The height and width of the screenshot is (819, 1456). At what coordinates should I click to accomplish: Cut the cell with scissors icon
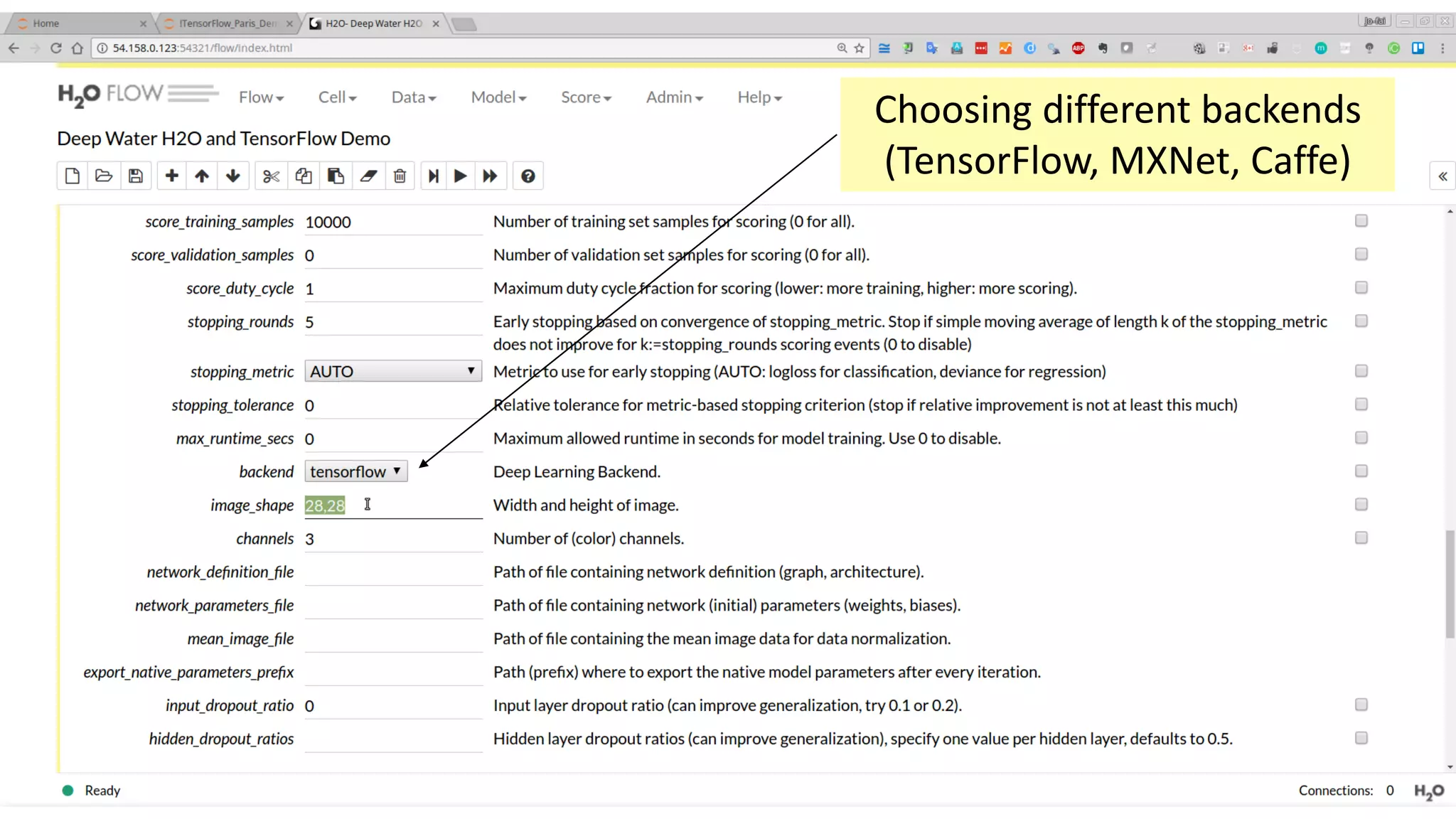[x=271, y=176]
